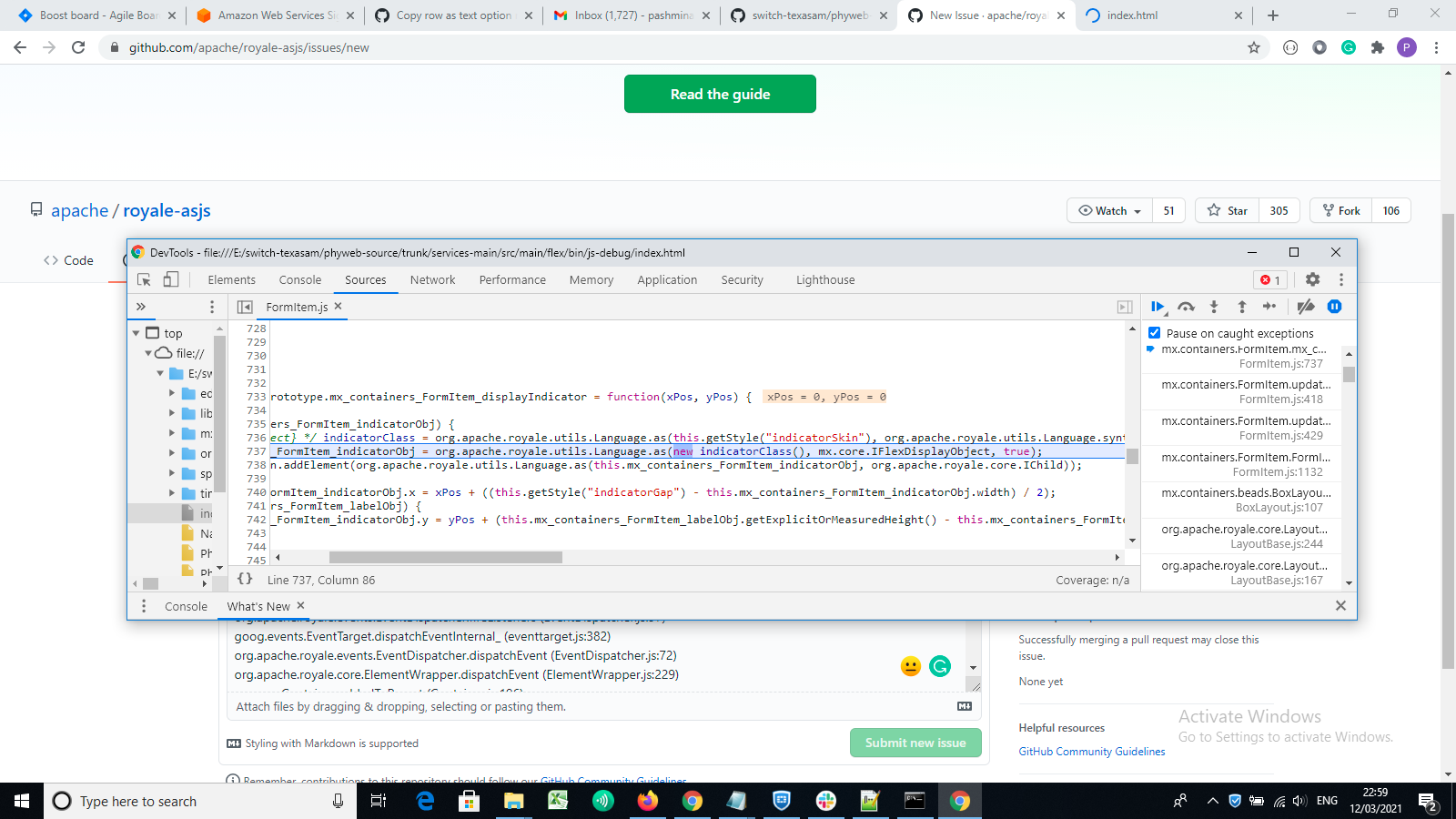1456x819 pixels.
Task: Toggle the debugger sidebar pane icon
Action: (x=1125, y=307)
